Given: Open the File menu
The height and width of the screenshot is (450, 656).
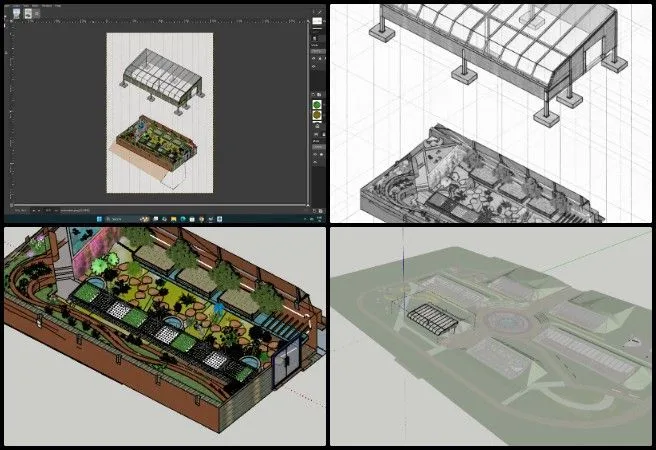Looking at the screenshot, I should click(9, 5).
